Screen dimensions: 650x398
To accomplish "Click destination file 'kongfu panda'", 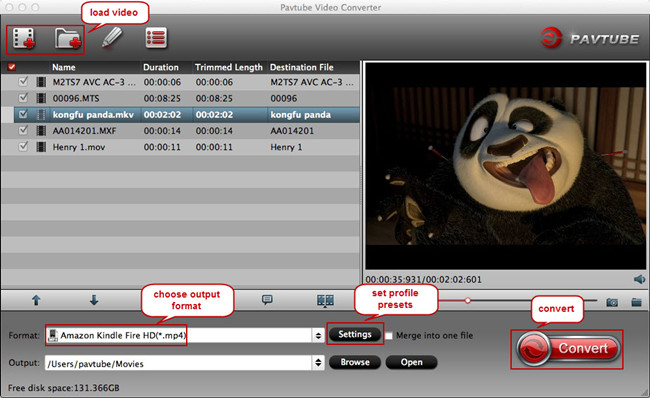I will (301, 115).
